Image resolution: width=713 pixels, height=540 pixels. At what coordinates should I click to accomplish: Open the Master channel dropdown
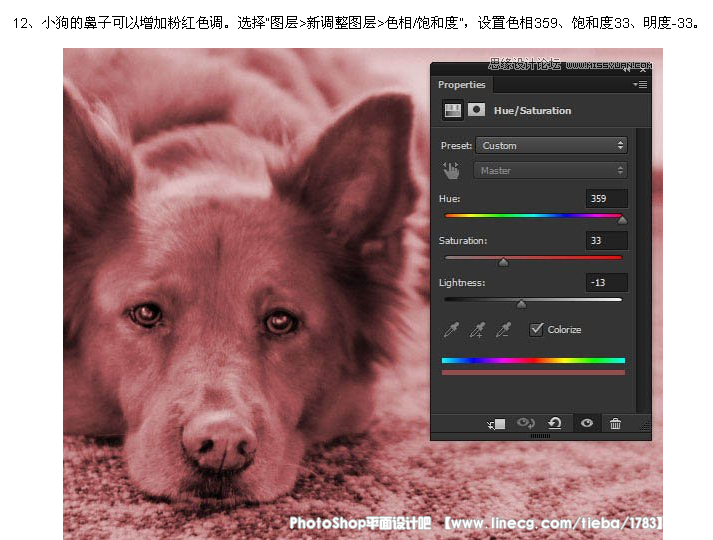550,170
